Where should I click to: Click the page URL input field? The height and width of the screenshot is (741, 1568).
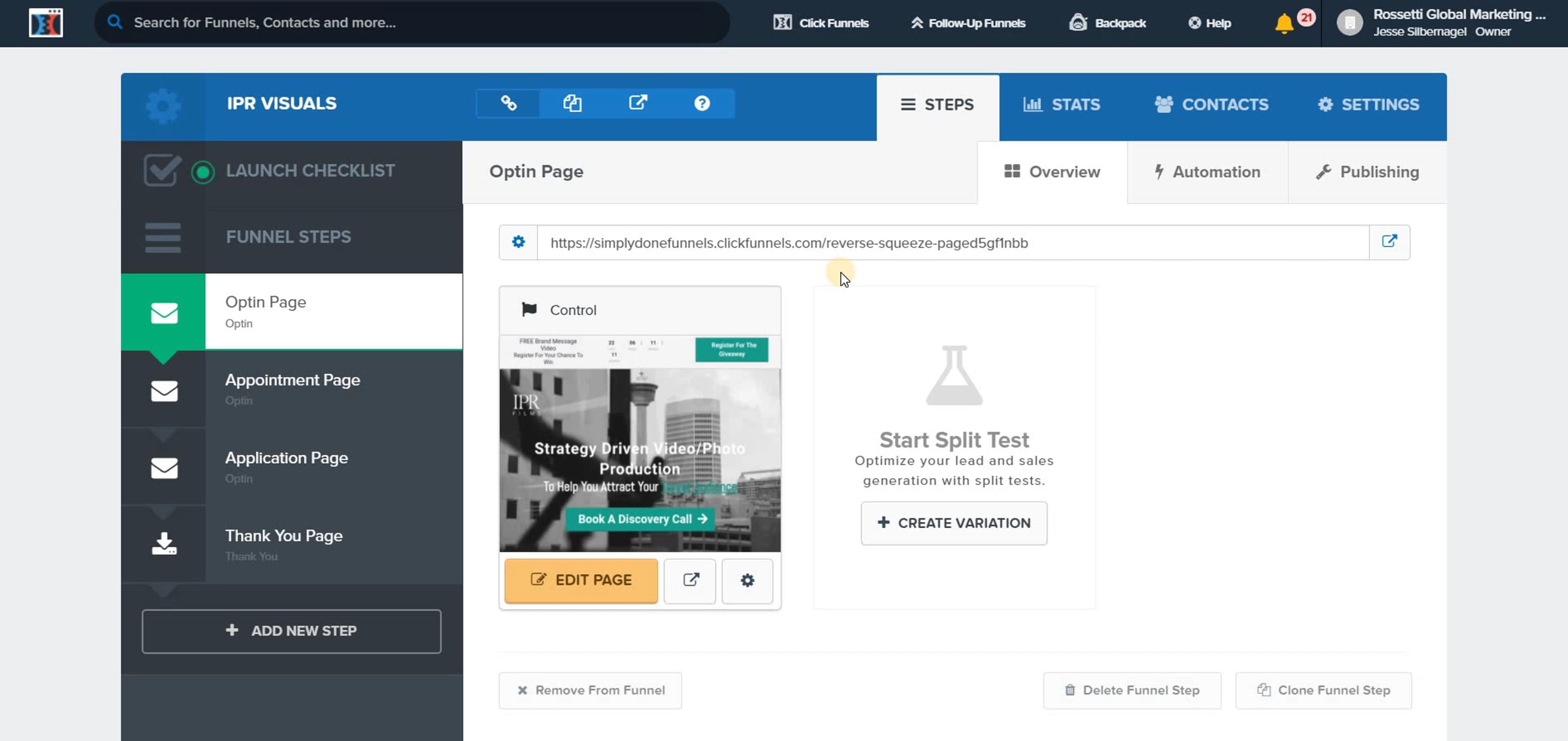pos(953,243)
